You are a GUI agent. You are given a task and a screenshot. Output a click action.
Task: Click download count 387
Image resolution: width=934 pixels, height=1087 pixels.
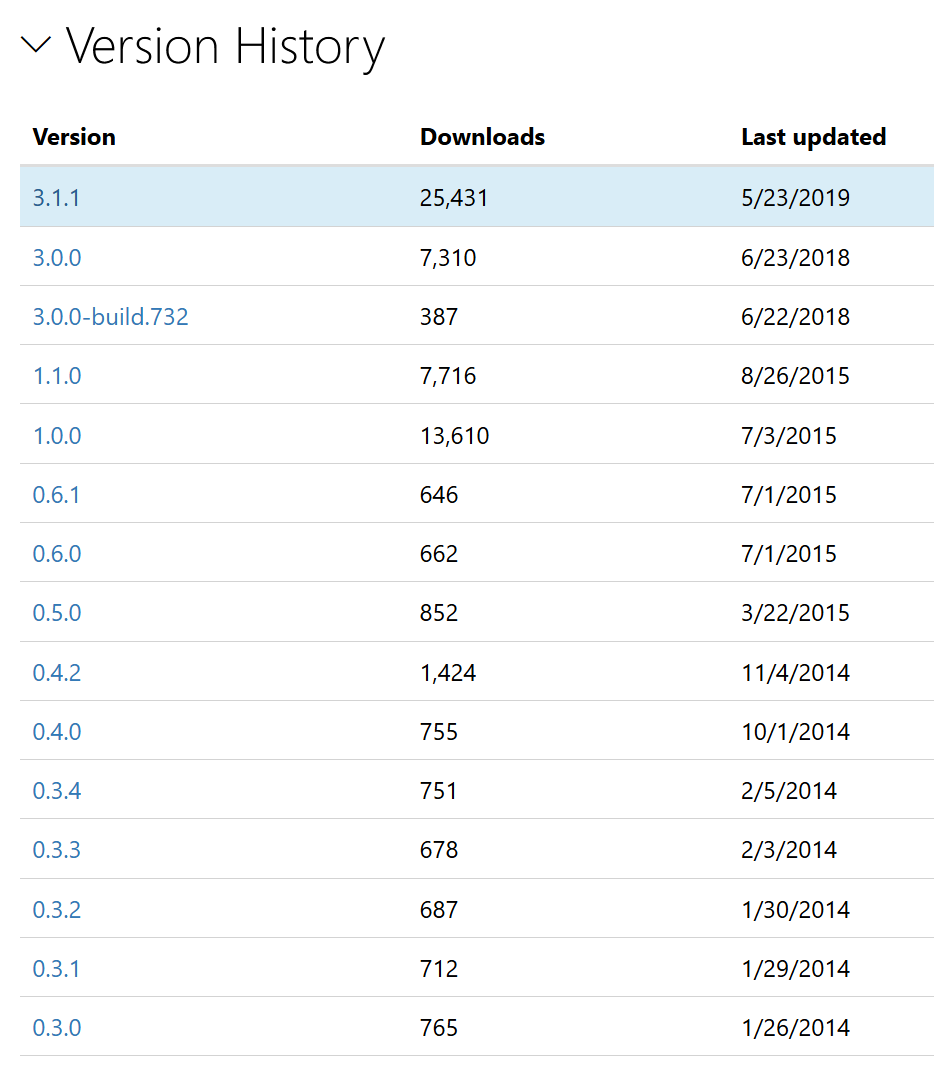[439, 317]
